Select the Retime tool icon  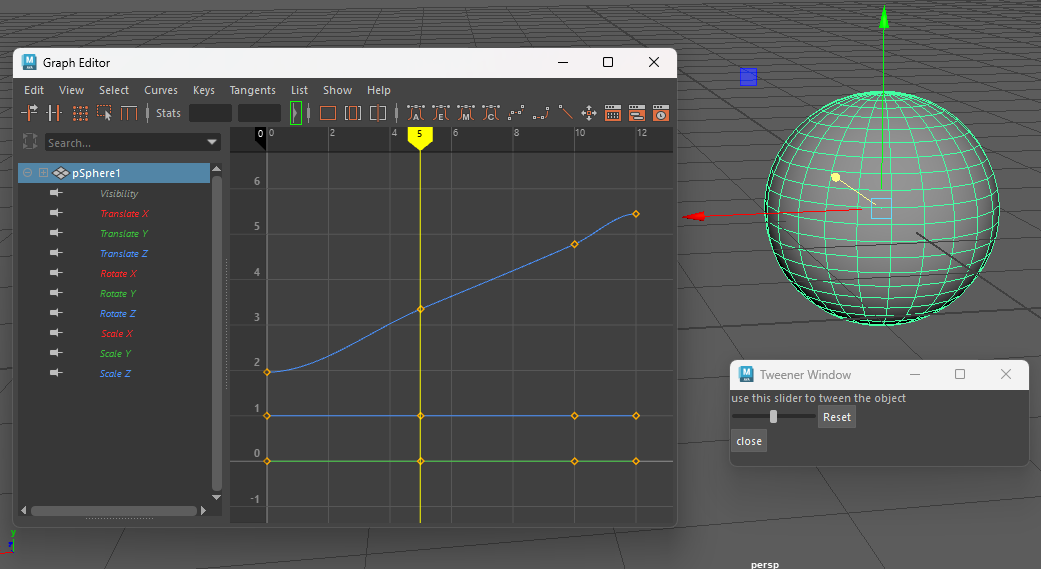tap(128, 113)
